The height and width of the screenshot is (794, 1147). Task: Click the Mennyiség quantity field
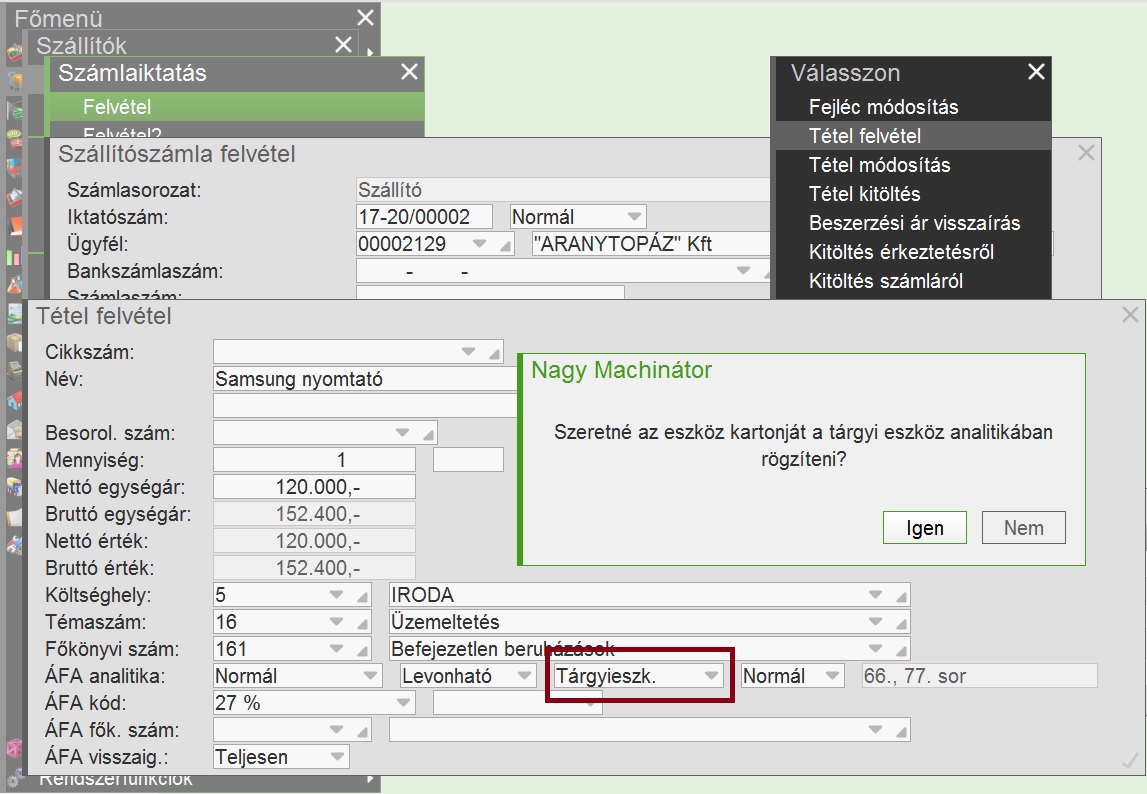(x=315, y=460)
